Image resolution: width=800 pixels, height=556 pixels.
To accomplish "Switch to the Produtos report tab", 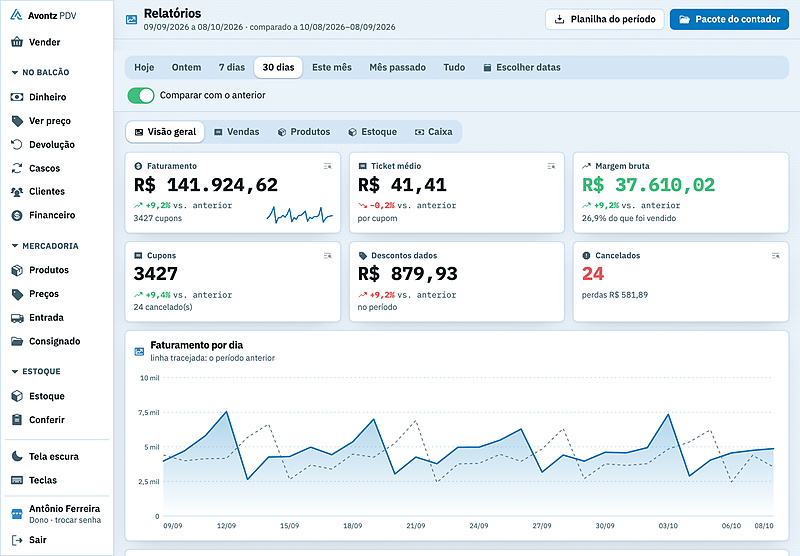I will 304,132.
